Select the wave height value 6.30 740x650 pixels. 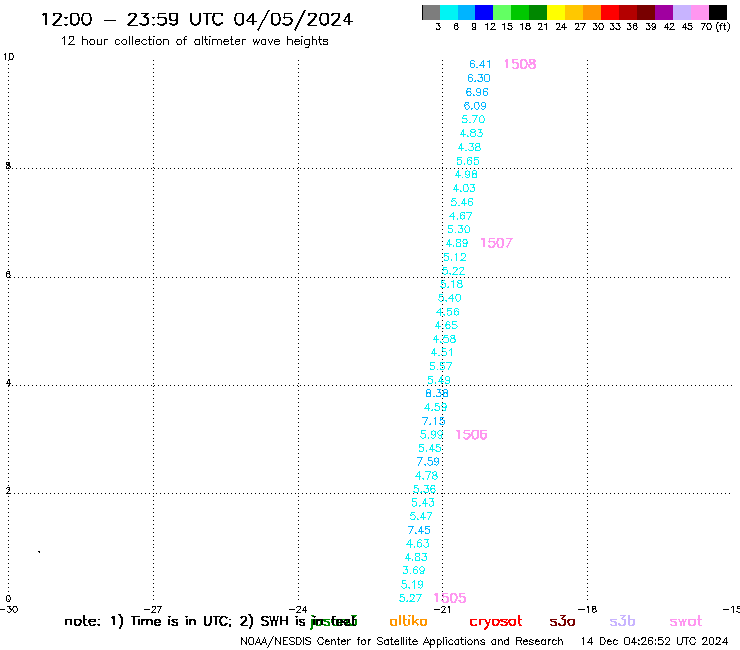point(479,78)
